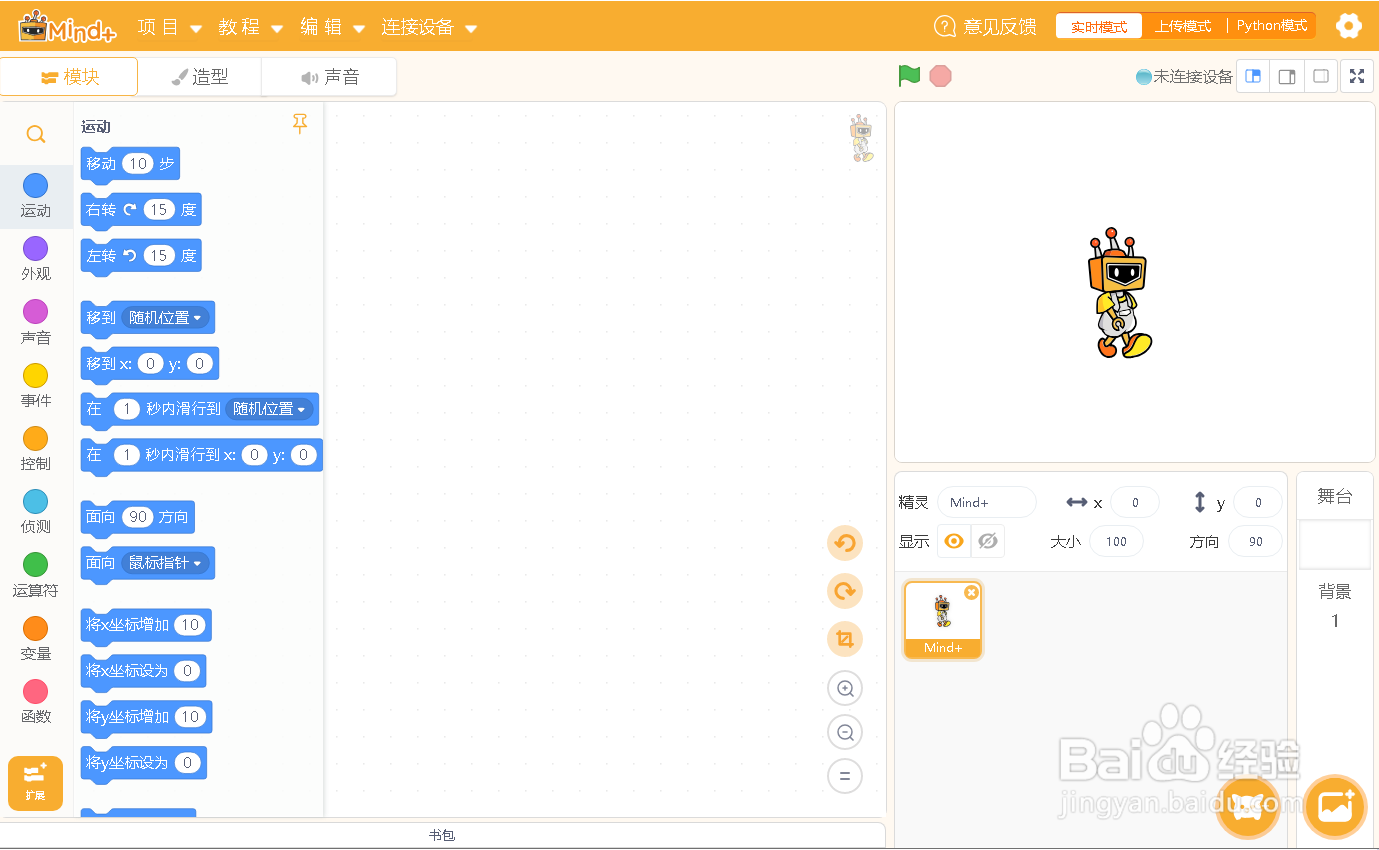This screenshot has height=850, width=1379.
Task: Click the Mind+ logo
Action: tap(67, 27)
